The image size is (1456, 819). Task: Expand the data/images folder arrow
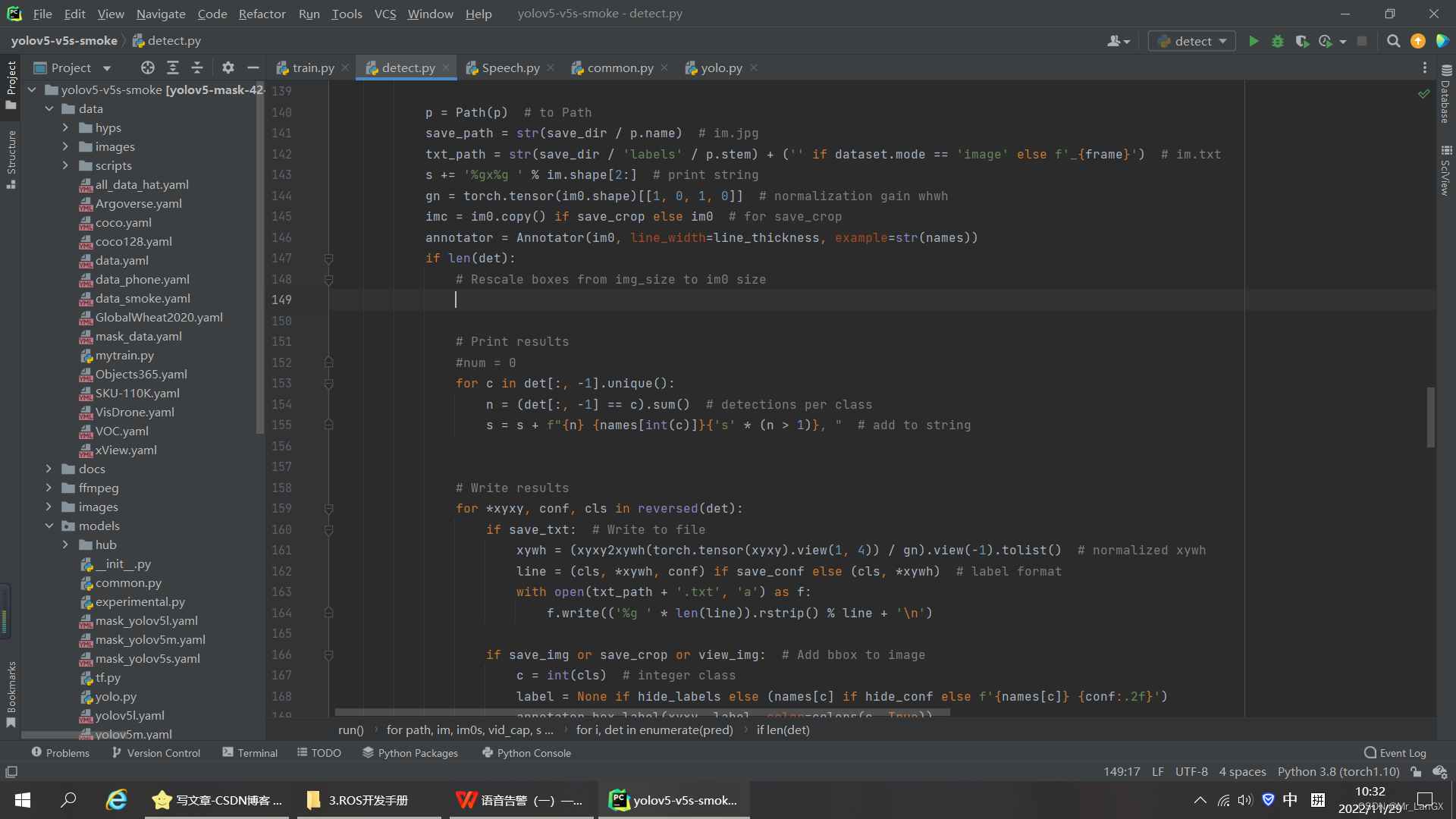(x=65, y=146)
